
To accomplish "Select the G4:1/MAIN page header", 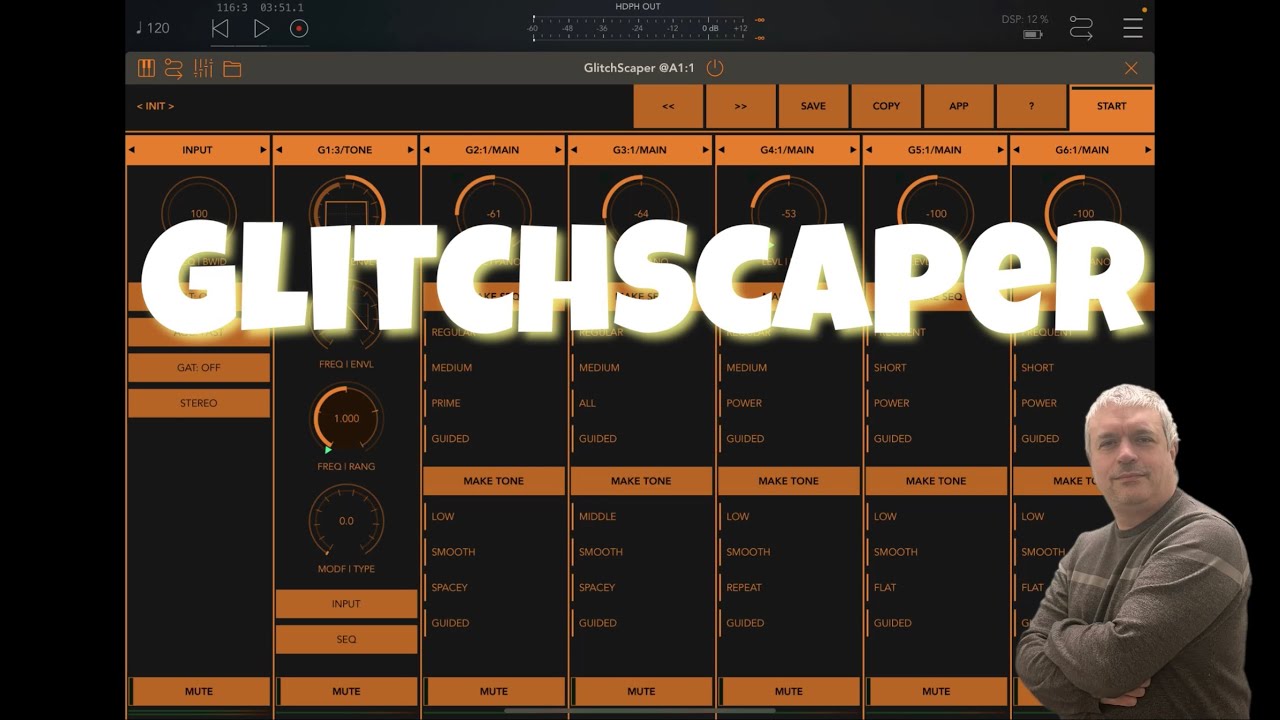I will pos(787,150).
